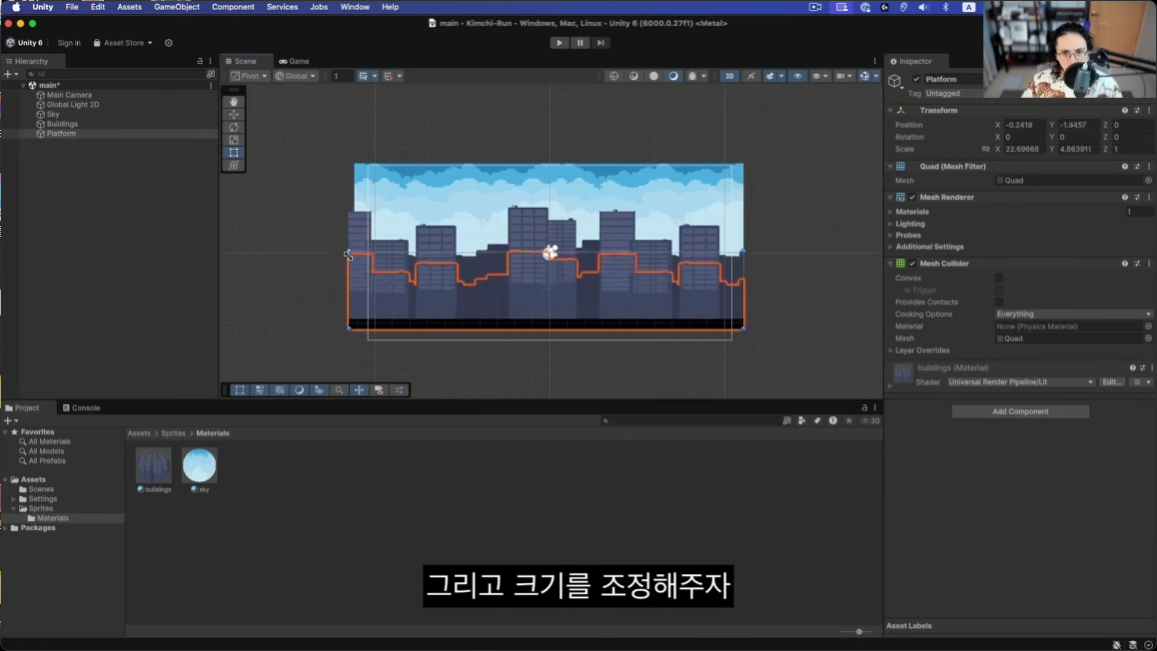The width and height of the screenshot is (1157, 651).
Task: Click the Step frame button
Action: pos(601,43)
